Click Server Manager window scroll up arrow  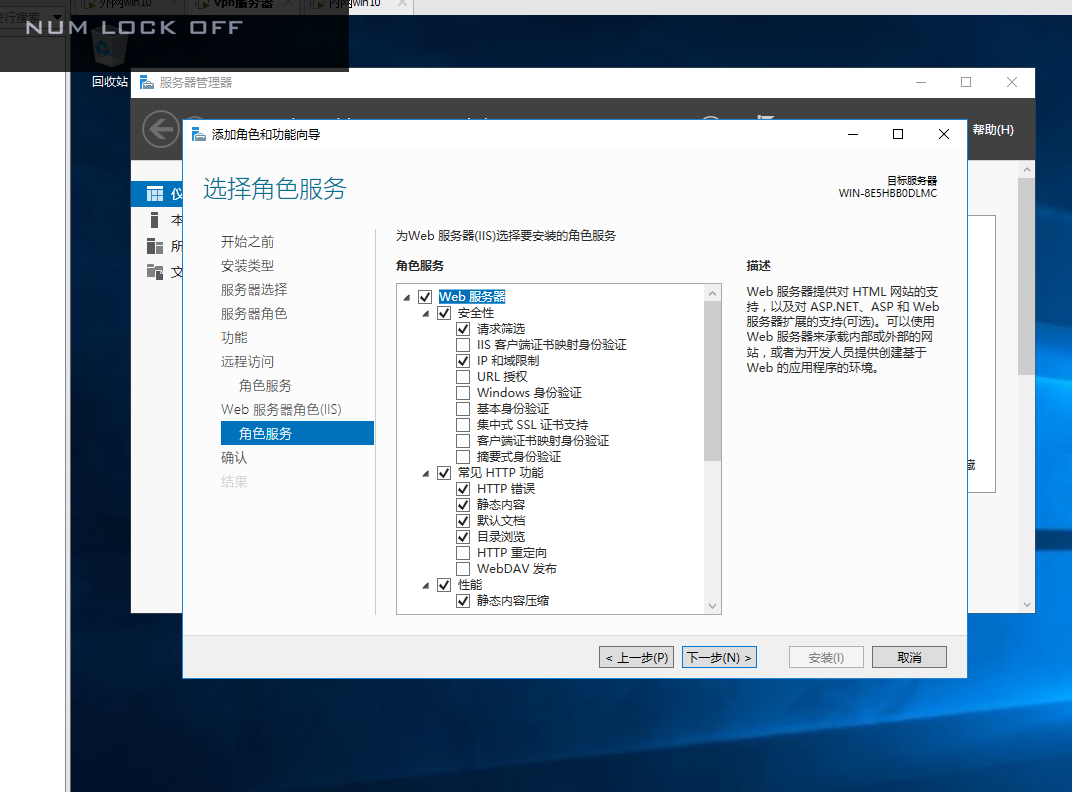point(1027,169)
